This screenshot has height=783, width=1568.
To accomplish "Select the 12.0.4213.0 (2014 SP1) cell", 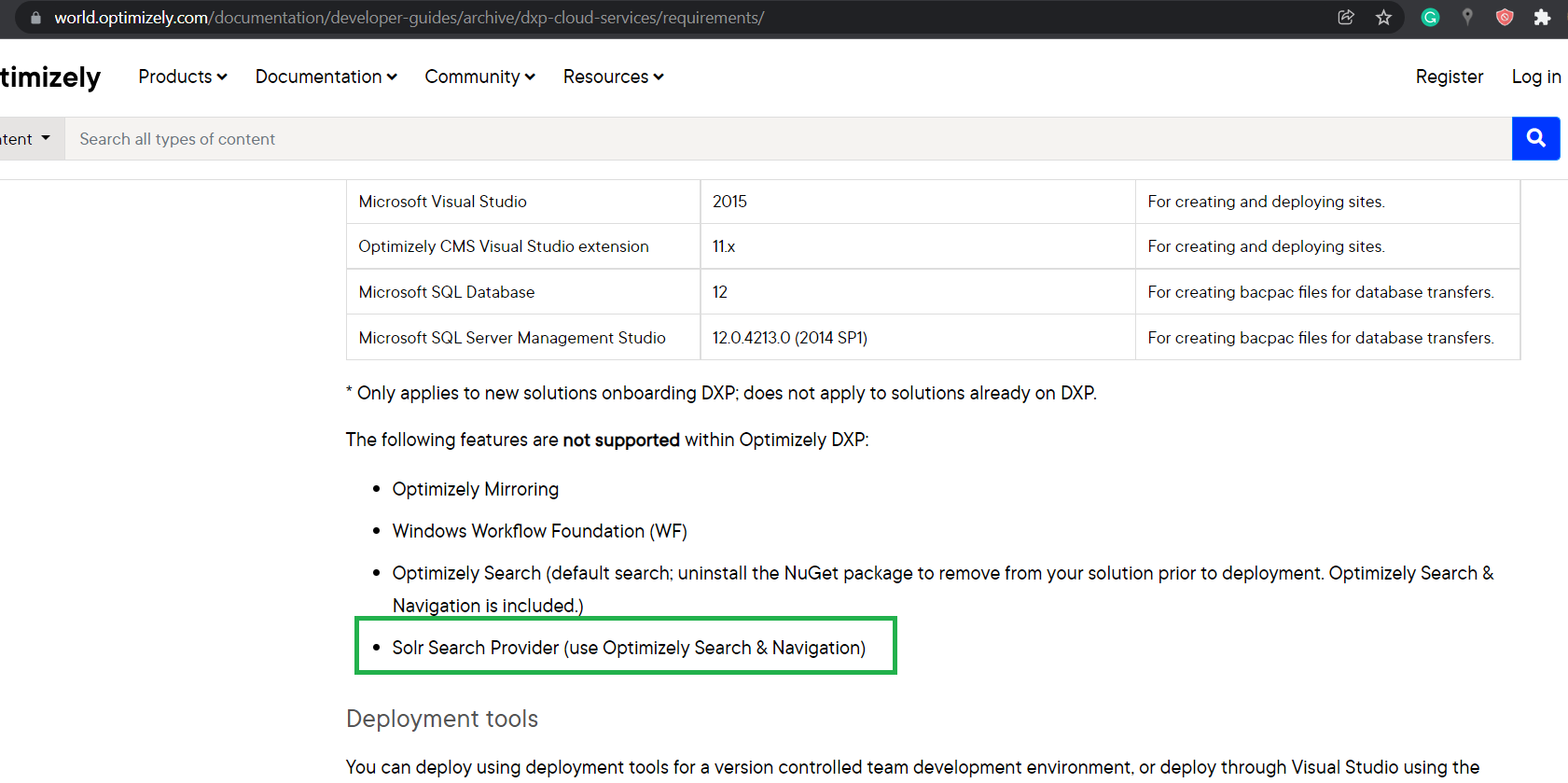I will (918, 338).
